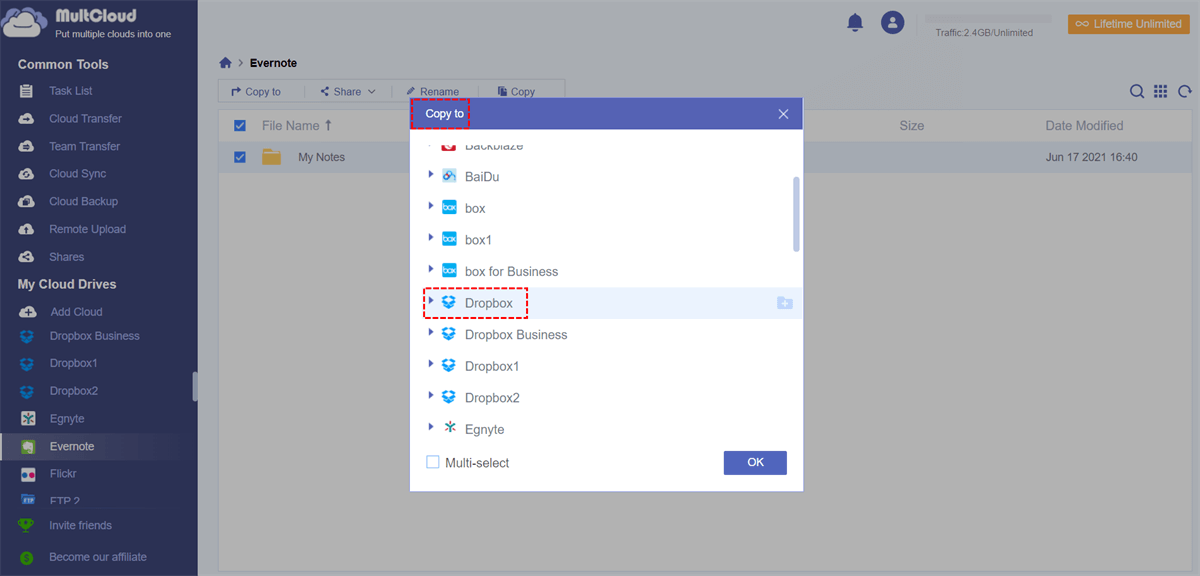Go to home breadcrumb icon
1200x576 pixels.
226,63
